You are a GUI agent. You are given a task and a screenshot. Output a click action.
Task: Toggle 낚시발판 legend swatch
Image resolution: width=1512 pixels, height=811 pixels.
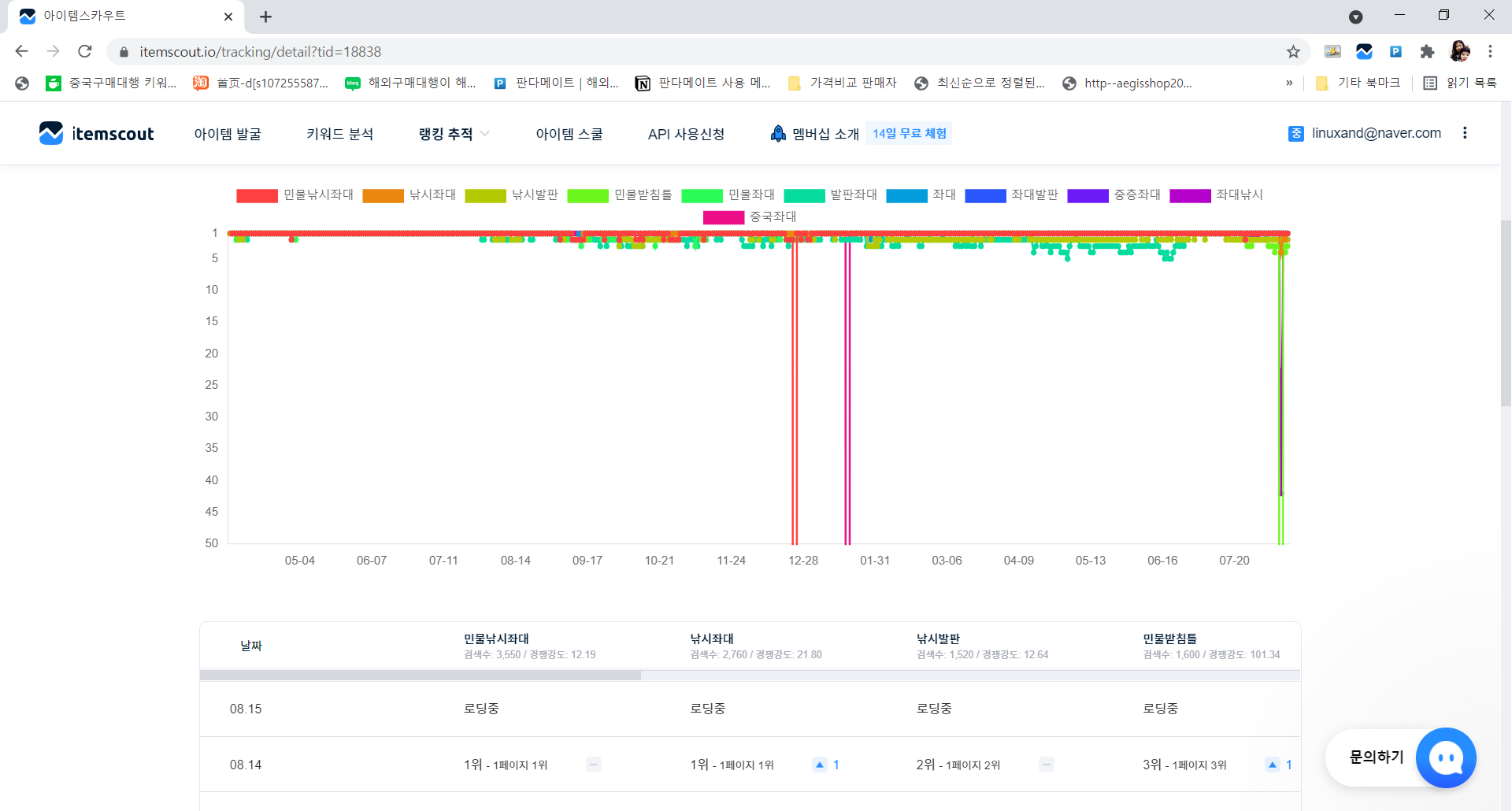click(x=486, y=195)
